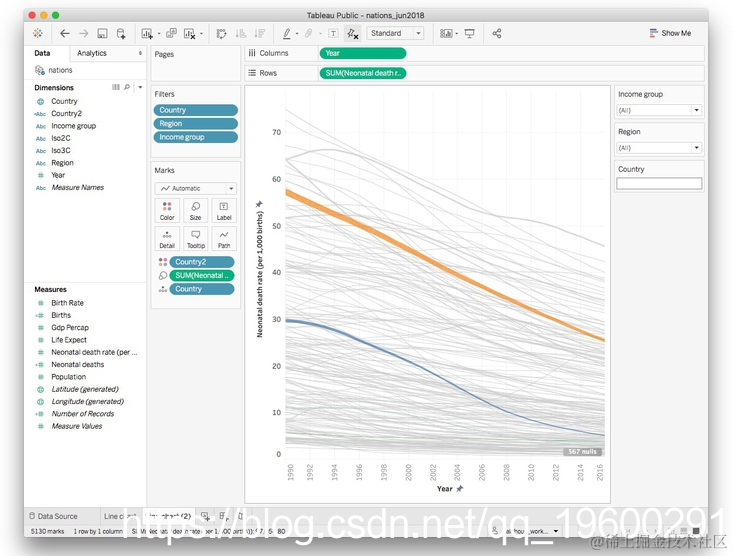
Task: Click the Year pill on Columns shelf
Action: pos(363,53)
